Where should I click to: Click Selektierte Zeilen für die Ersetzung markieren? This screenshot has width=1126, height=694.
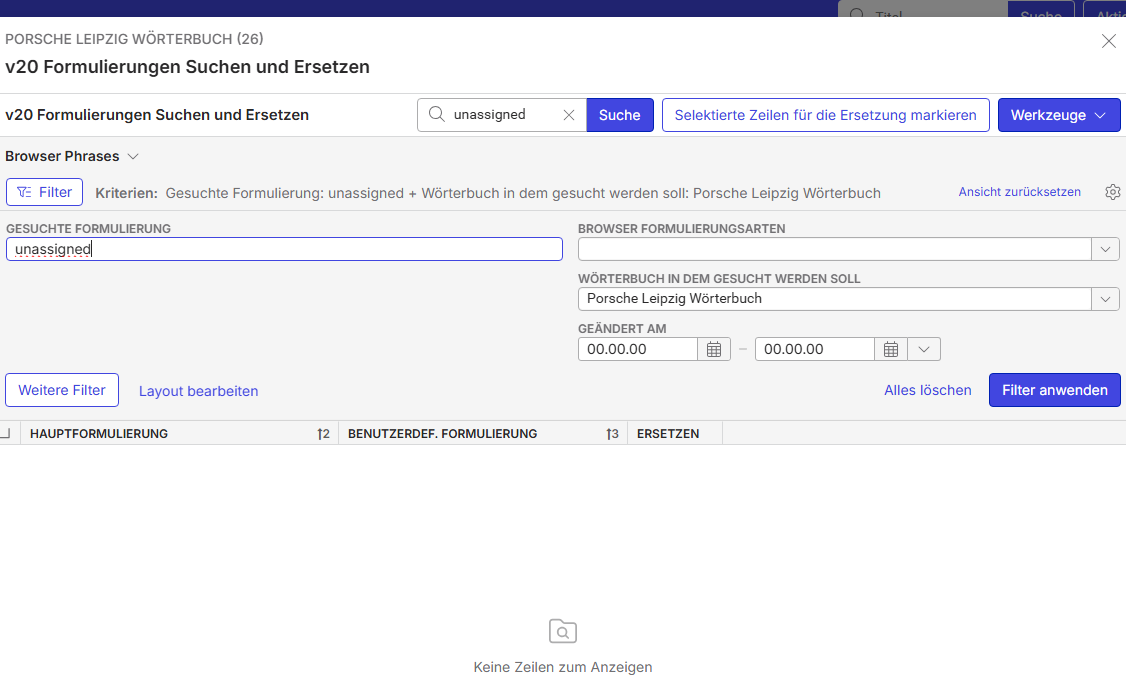[x=826, y=115]
